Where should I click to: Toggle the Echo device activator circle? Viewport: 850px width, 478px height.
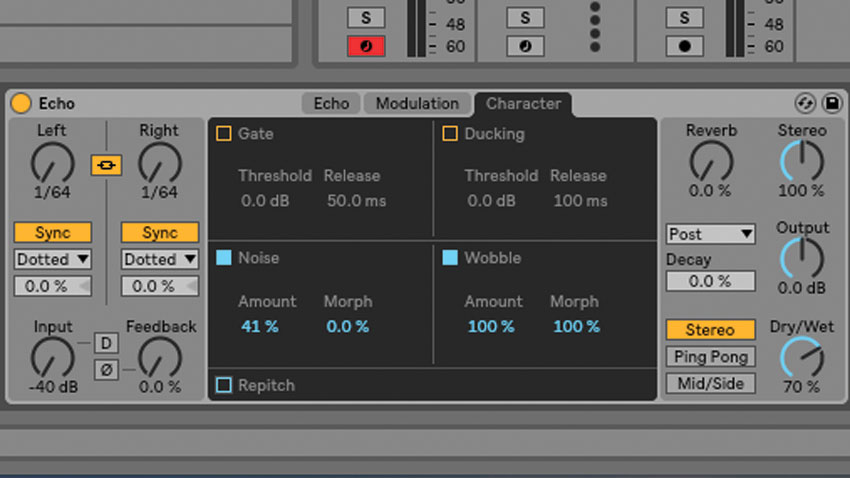tap(21, 103)
